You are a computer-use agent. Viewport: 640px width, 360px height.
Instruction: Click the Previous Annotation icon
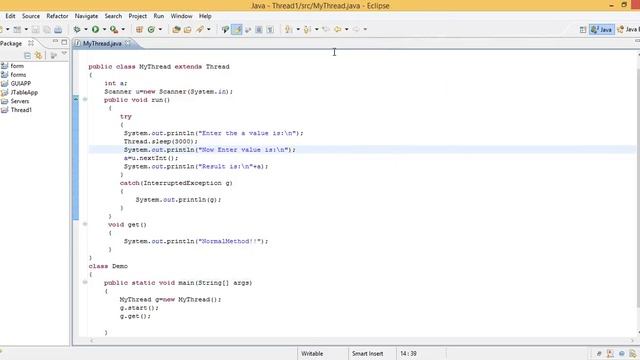[307, 29]
